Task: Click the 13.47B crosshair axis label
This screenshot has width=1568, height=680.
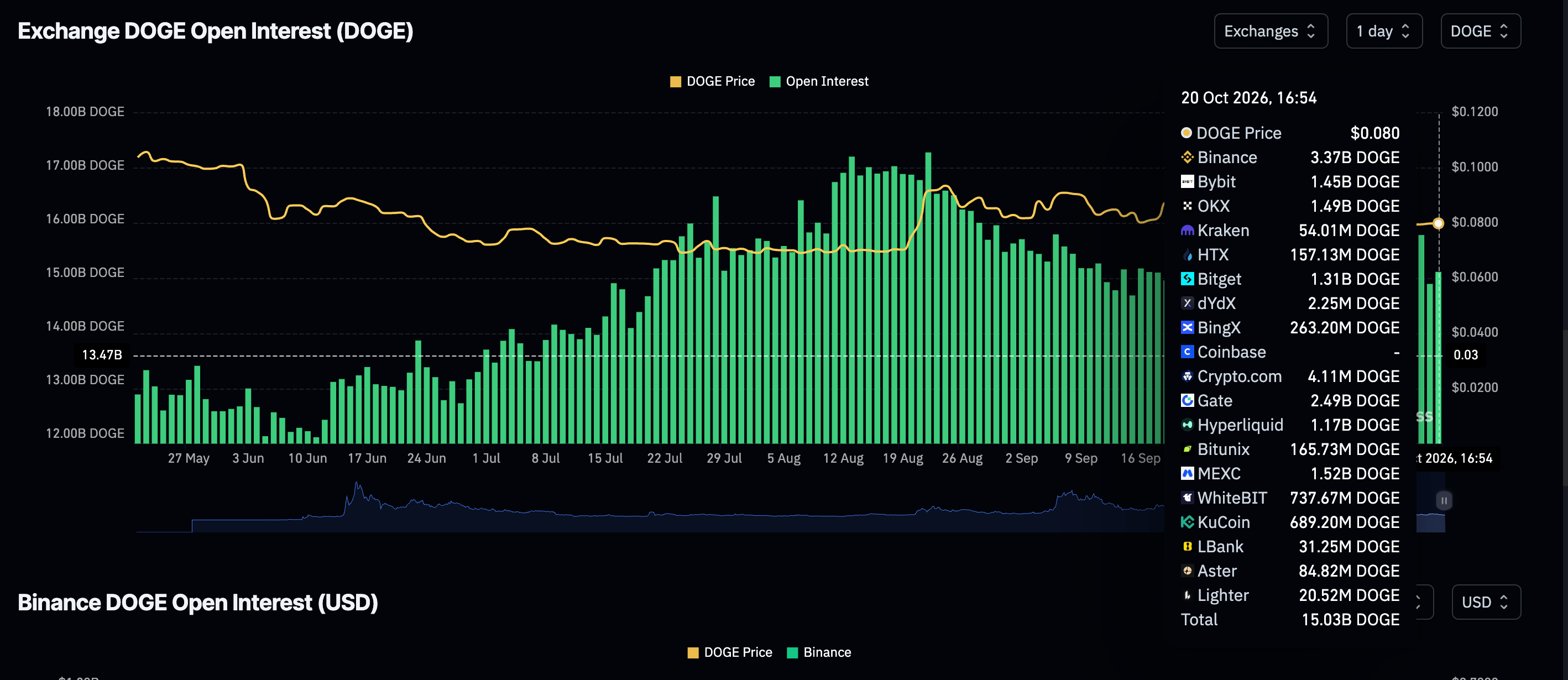Action: coord(102,355)
